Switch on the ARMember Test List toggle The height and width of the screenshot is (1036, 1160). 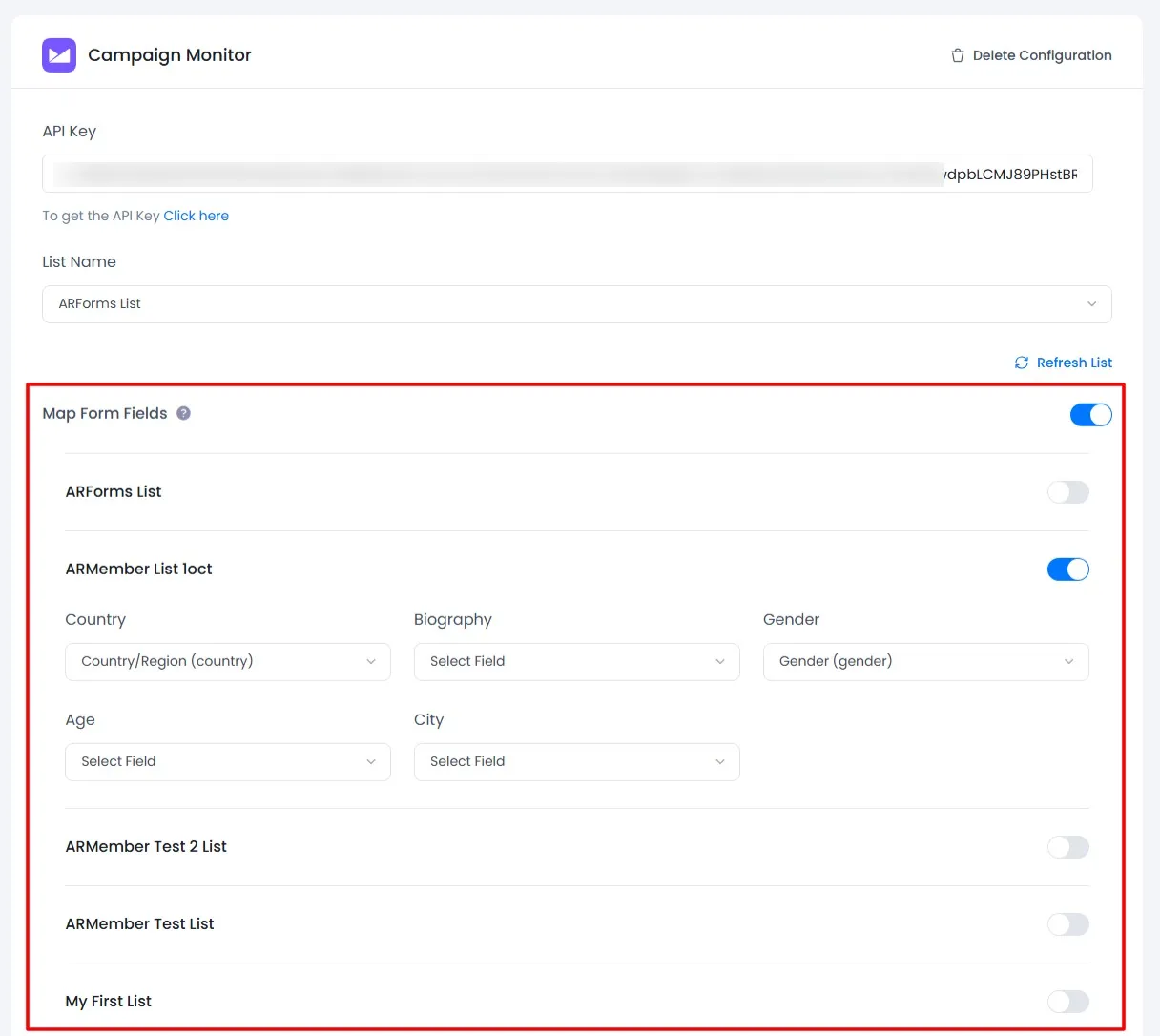(x=1067, y=924)
